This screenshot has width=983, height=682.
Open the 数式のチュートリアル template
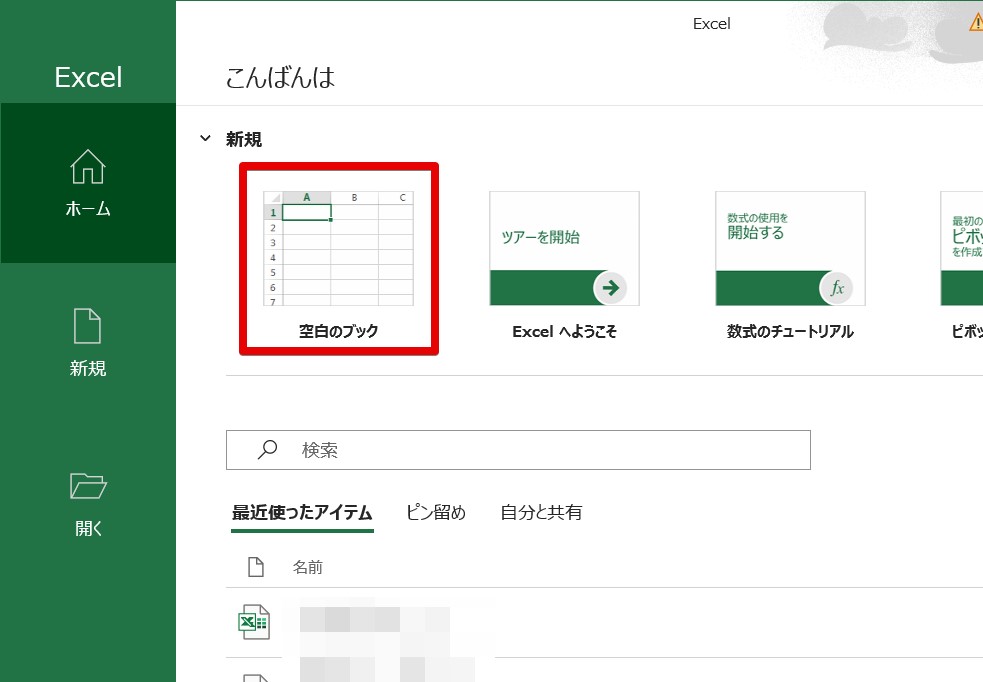(790, 265)
